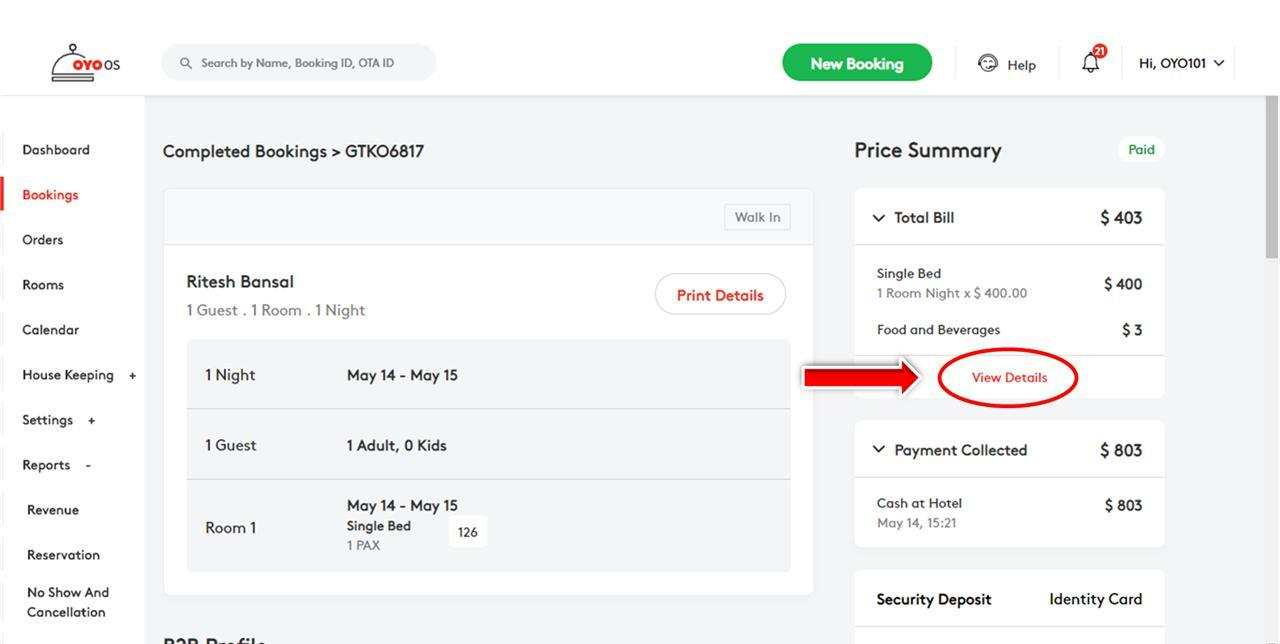Go to Dashboard in sidebar

click(56, 150)
